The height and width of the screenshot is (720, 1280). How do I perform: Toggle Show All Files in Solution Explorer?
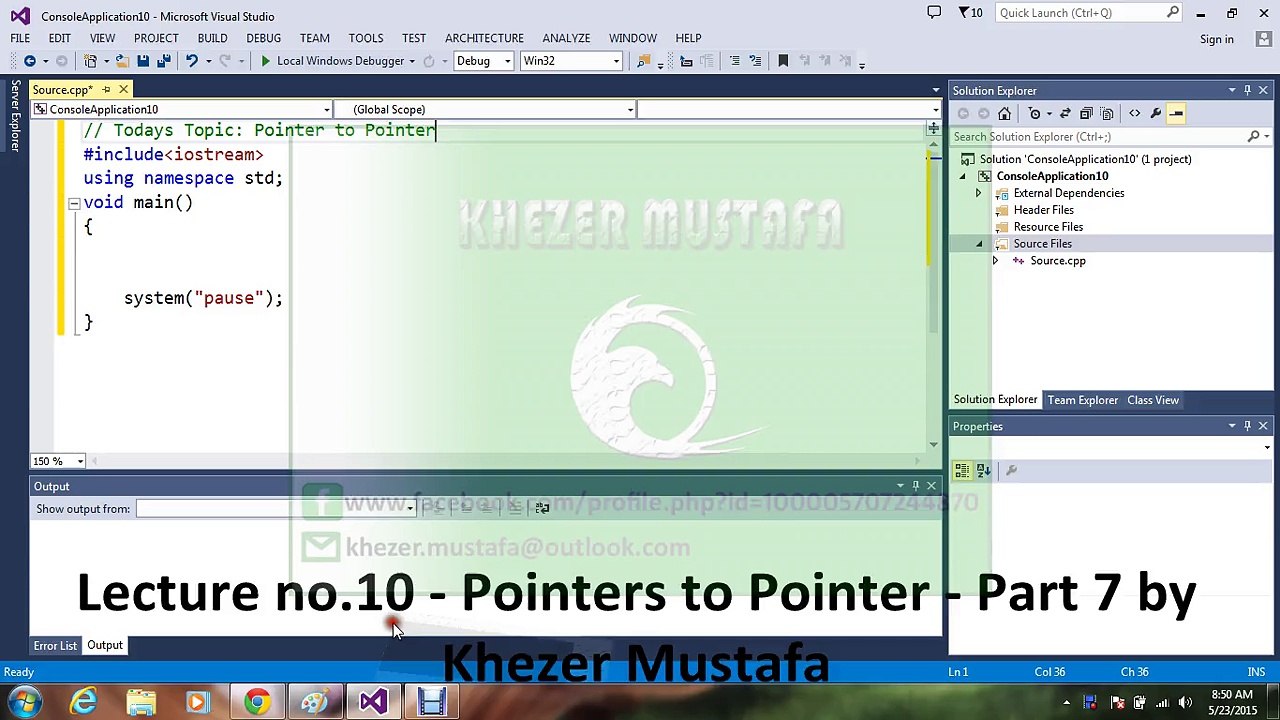[x=1107, y=113]
